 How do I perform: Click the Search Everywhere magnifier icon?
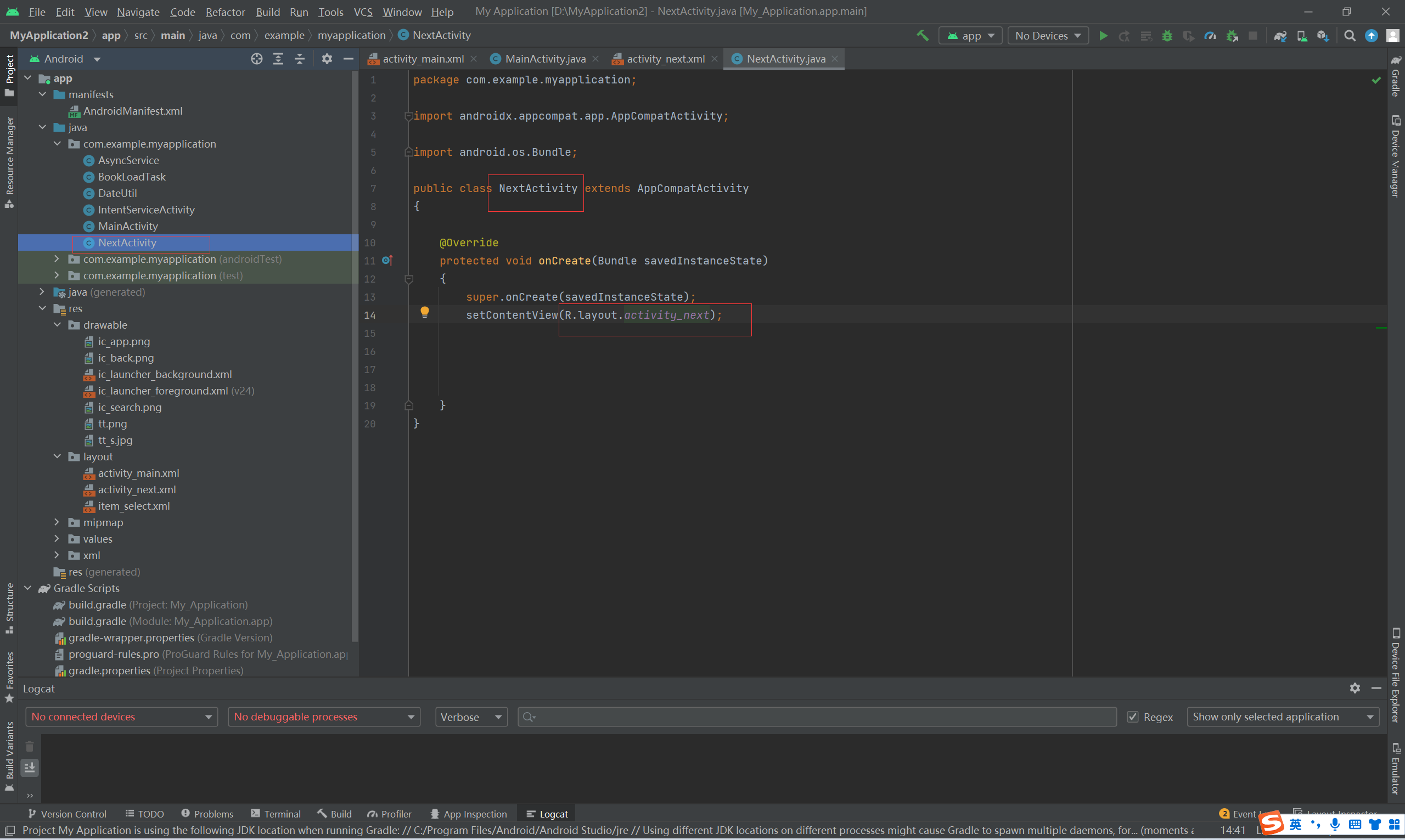(x=1350, y=36)
